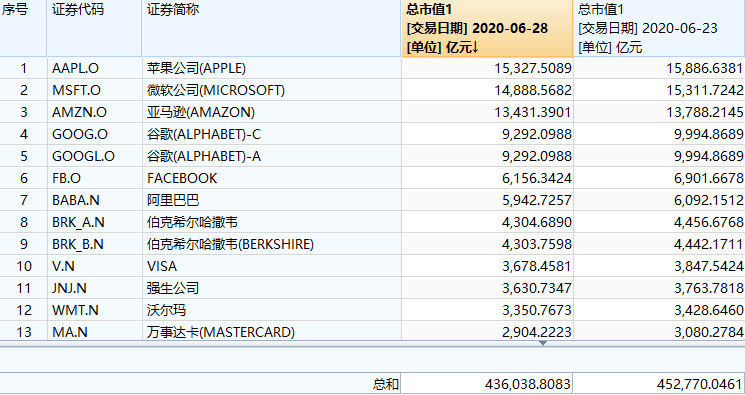Select the BRK_A.N code cell

pyautogui.click(x=94, y=222)
